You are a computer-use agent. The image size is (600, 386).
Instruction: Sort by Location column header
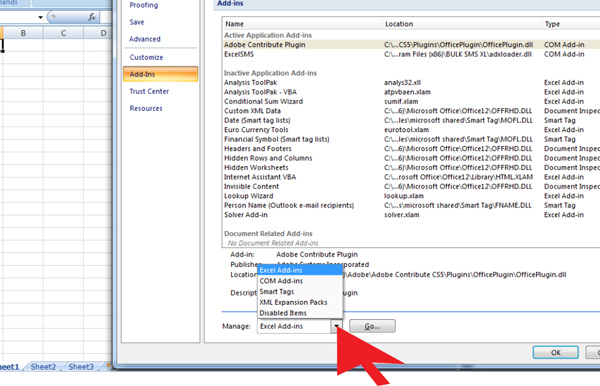coord(462,24)
